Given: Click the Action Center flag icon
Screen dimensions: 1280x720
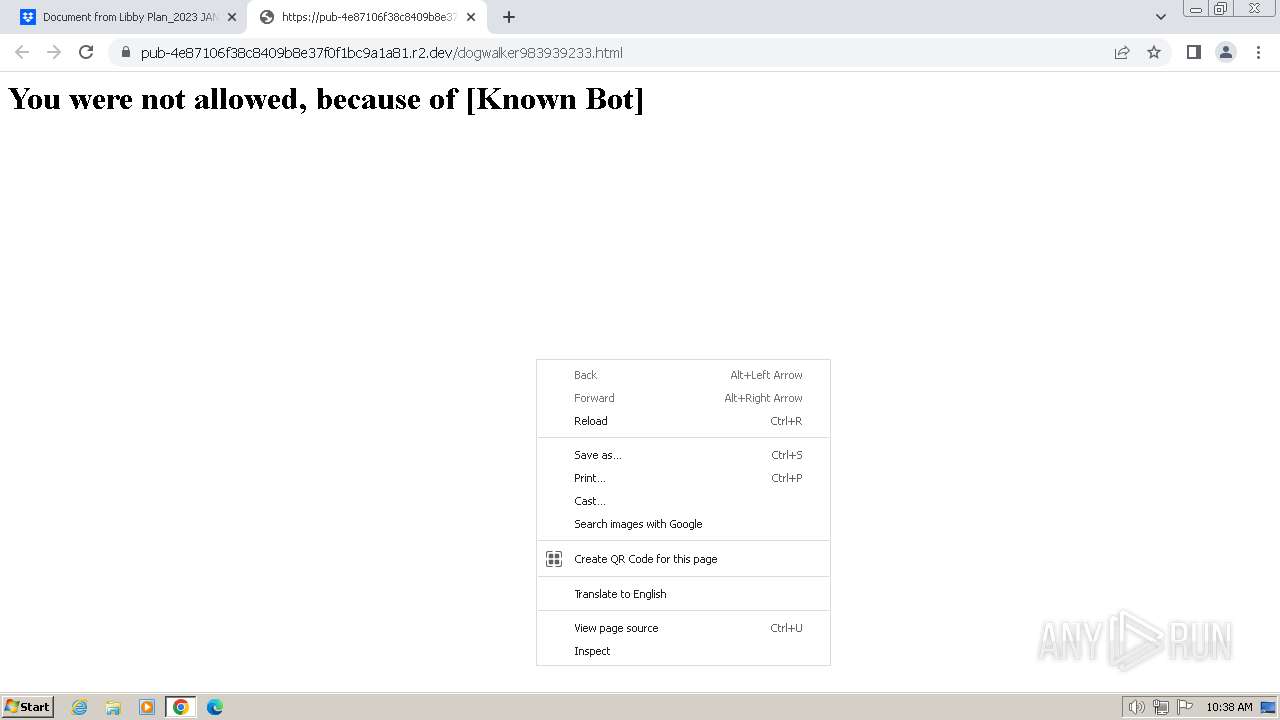Looking at the screenshot, I should tap(1185, 707).
